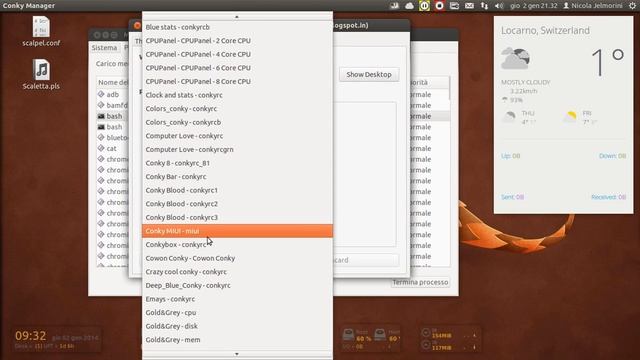Image resolution: width=640 pixels, height=360 pixels.
Task: Select Clock and stats - conkyrc
Action: 237,95
